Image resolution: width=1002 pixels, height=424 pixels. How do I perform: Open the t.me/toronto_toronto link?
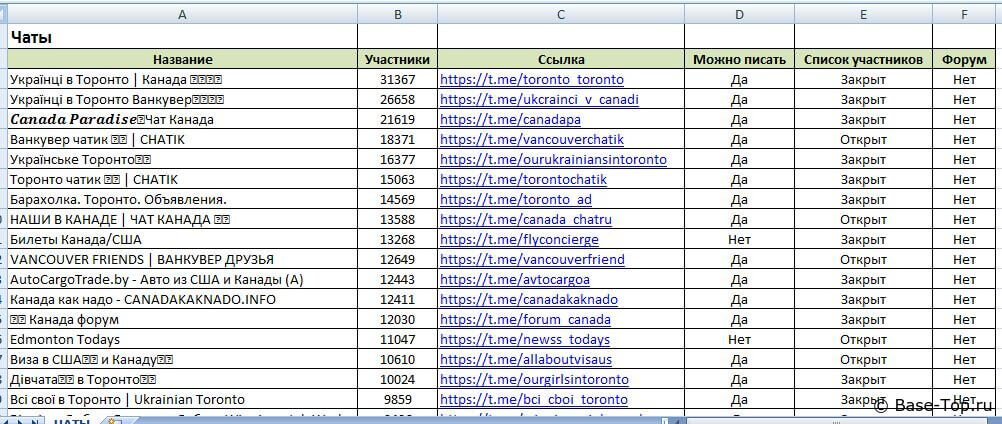531,79
